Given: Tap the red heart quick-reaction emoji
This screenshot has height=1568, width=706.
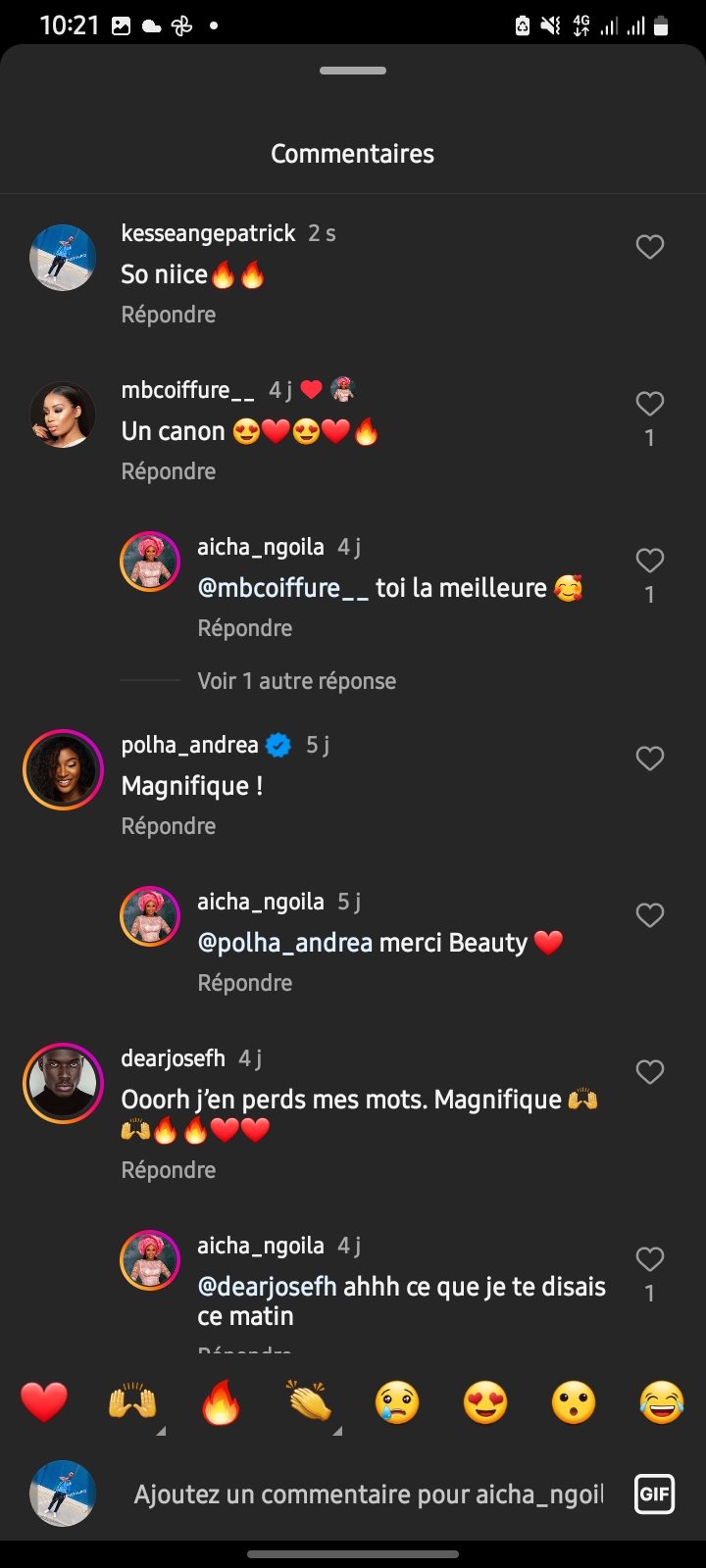Looking at the screenshot, I should click(44, 1402).
